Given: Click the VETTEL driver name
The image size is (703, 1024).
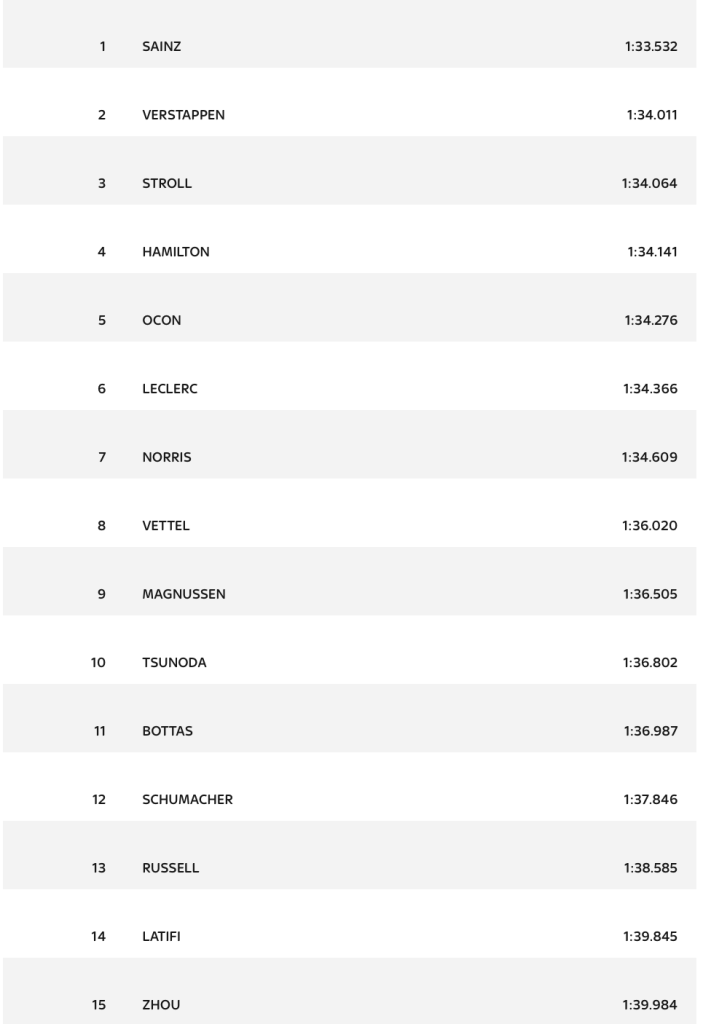Looking at the screenshot, I should (166, 526).
